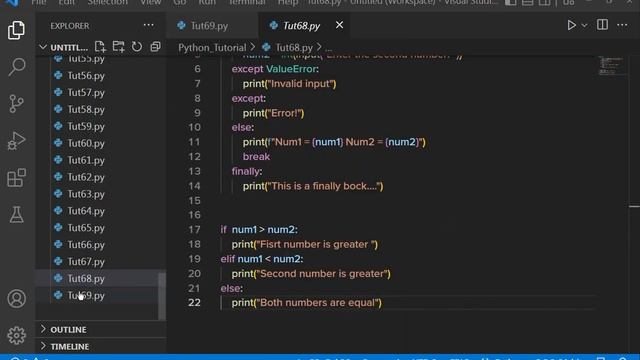Run the Python file

click(x=571, y=25)
